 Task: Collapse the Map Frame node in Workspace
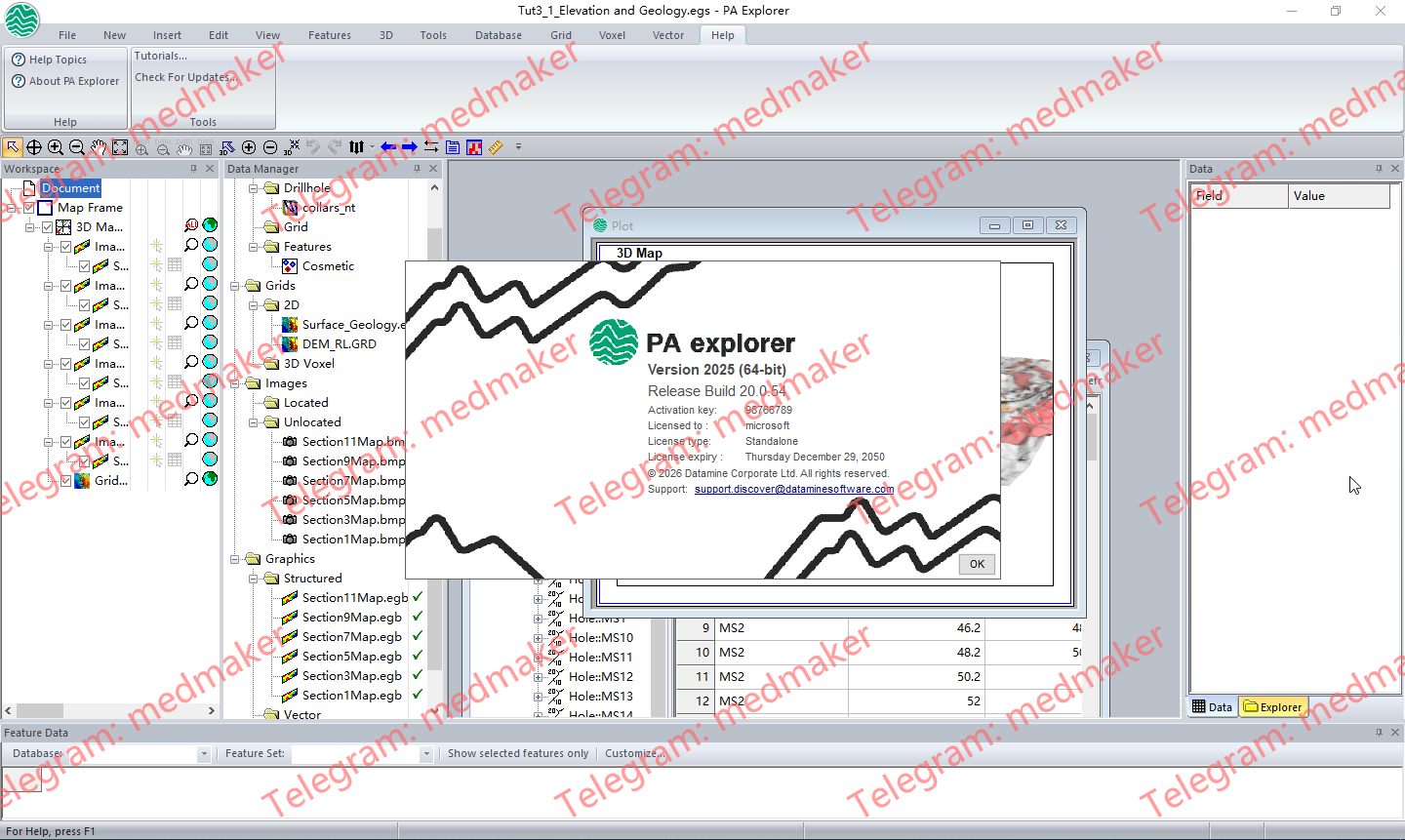pyautogui.click(x=11, y=208)
